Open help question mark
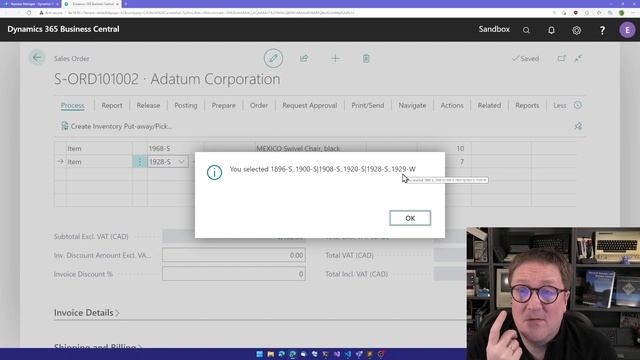The height and width of the screenshot is (360, 640). (602, 30)
